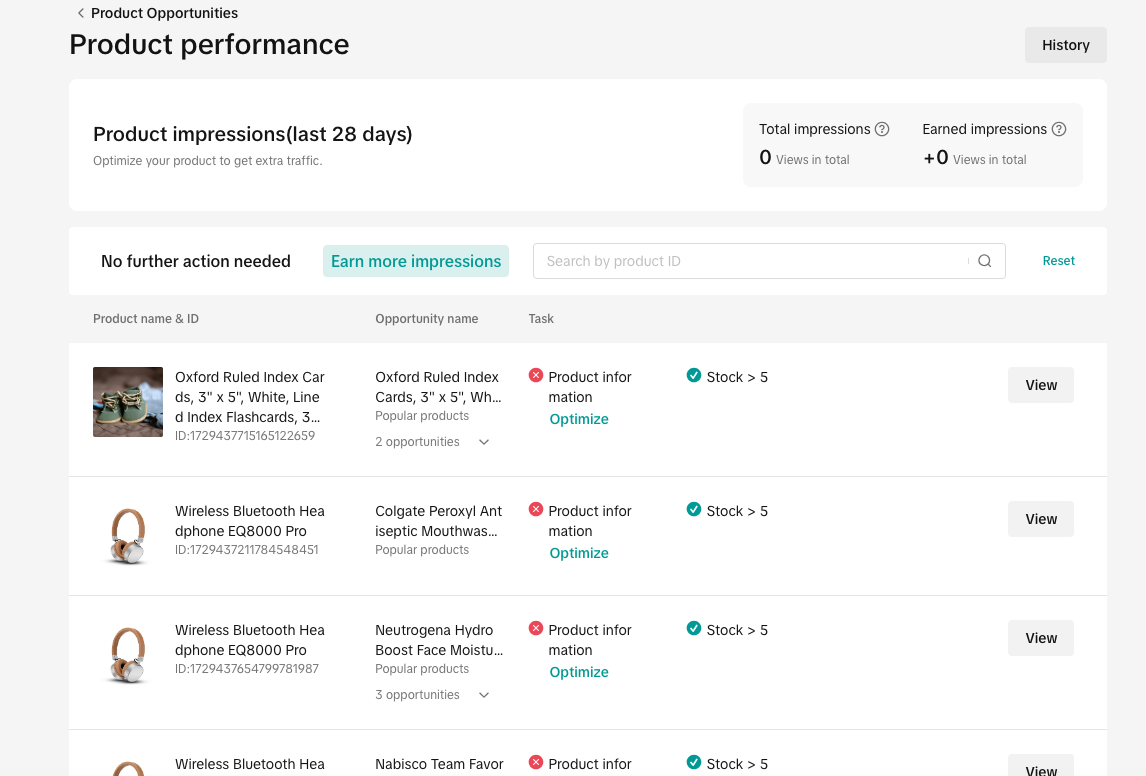Expand the 2 opportunities chevron
The image size is (1146, 776).
click(484, 442)
